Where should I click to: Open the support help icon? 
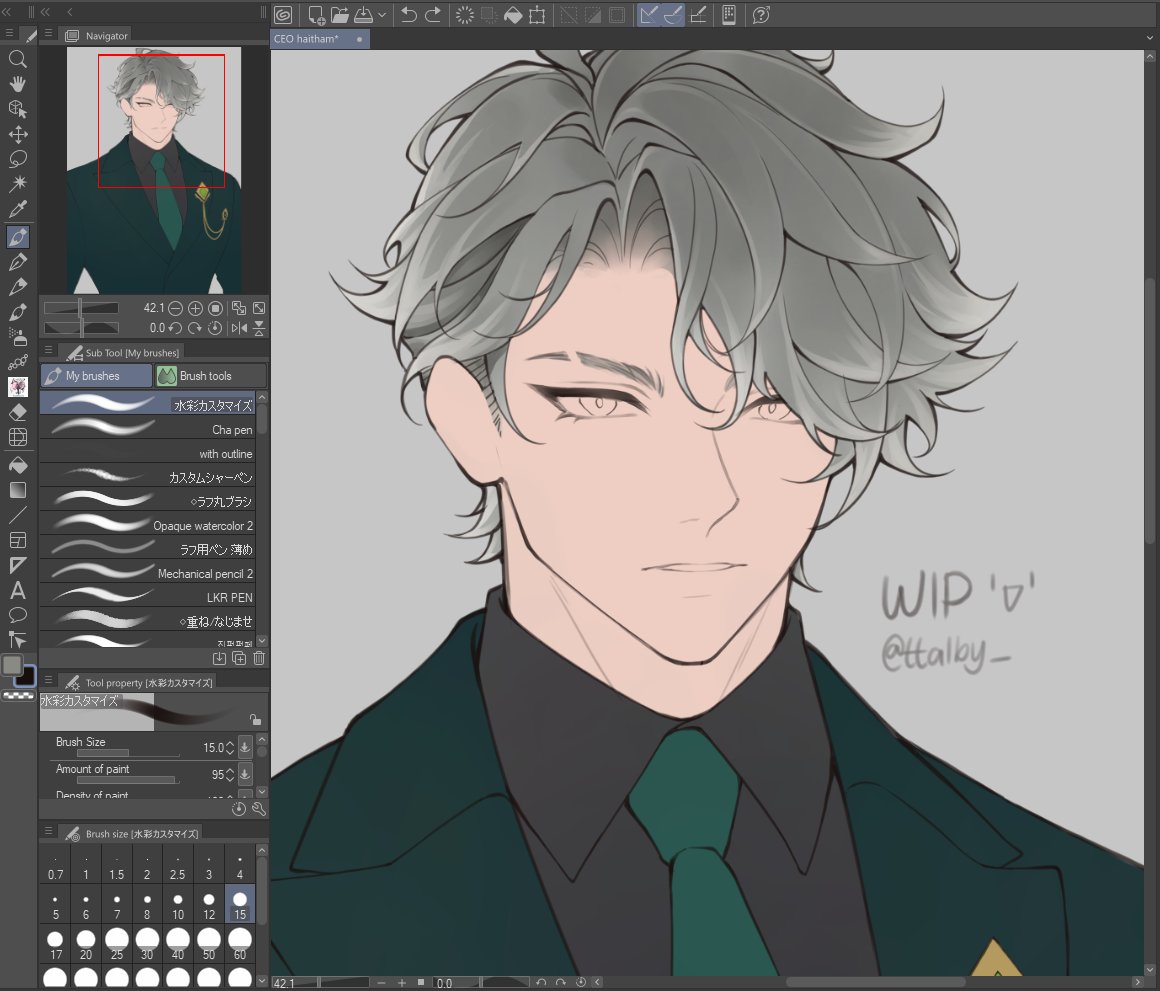point(761,15)
